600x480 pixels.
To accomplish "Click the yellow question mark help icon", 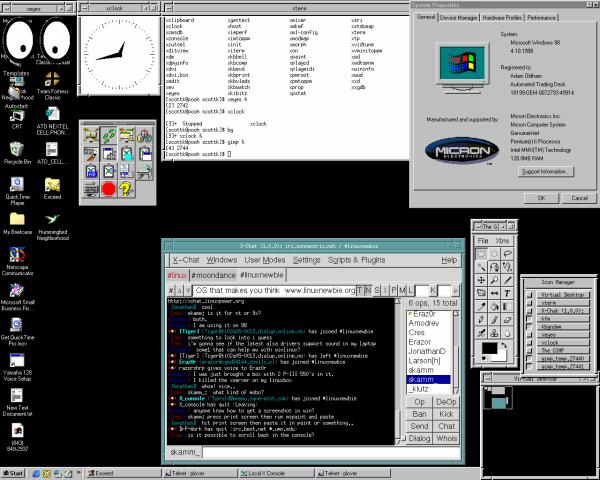I will 126,189.
